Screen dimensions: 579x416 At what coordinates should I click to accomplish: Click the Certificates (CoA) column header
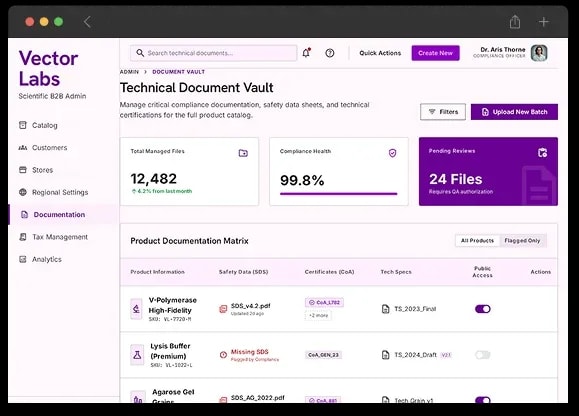[x=329, y=272]
